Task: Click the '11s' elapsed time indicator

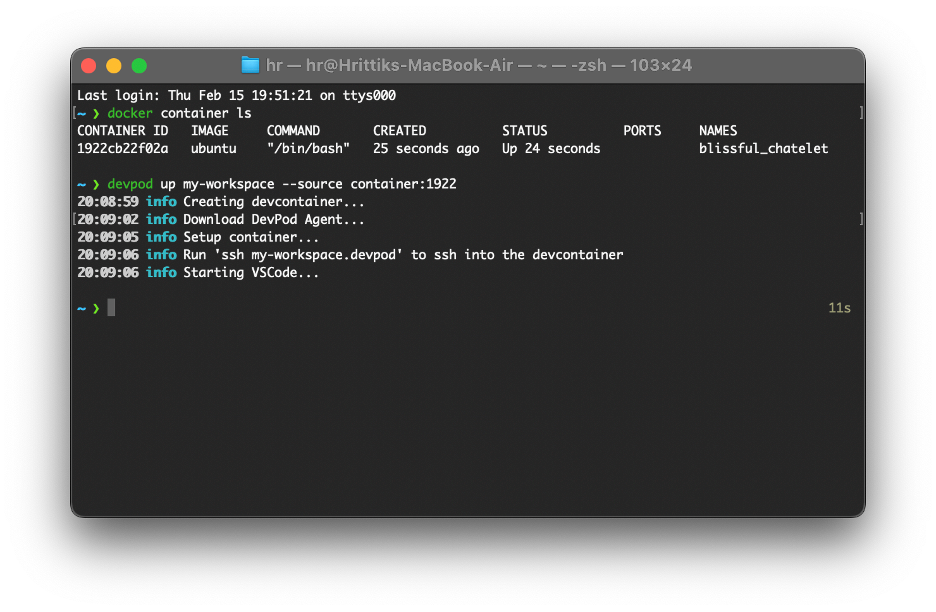Action: click(839, 308)
